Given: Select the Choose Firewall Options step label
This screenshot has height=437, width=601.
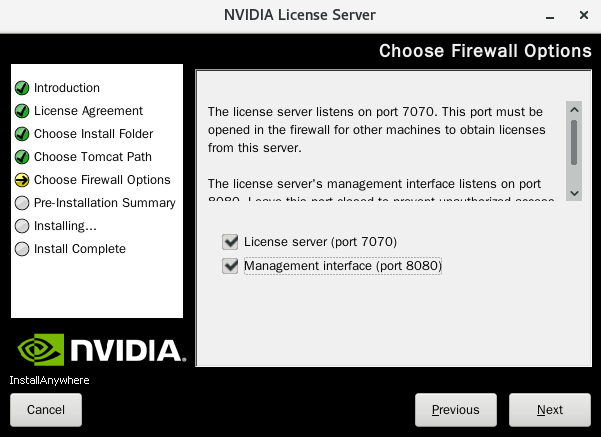Looking at the screenshot, I should 102,180.
